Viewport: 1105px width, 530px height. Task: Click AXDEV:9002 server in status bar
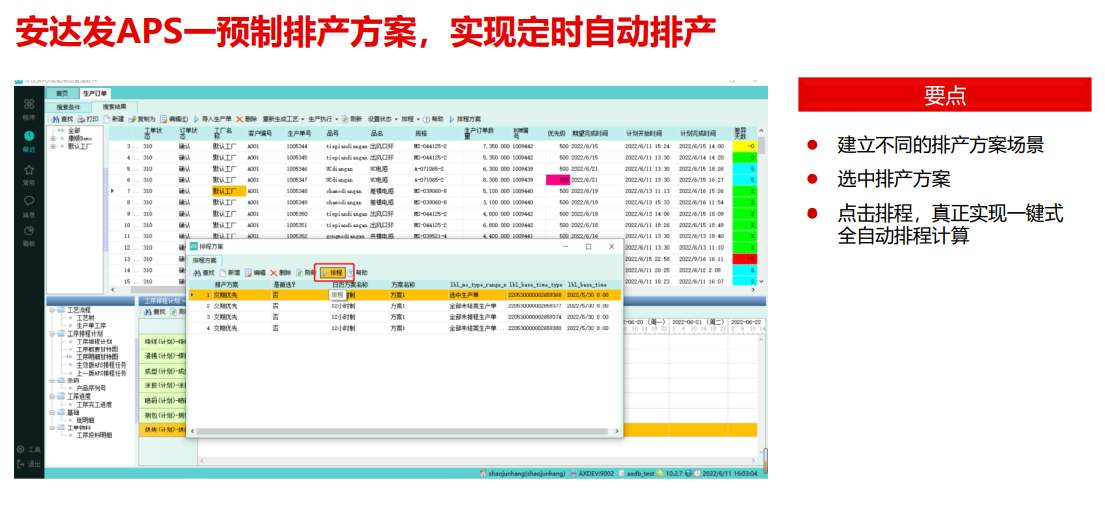tap(592, 474)
